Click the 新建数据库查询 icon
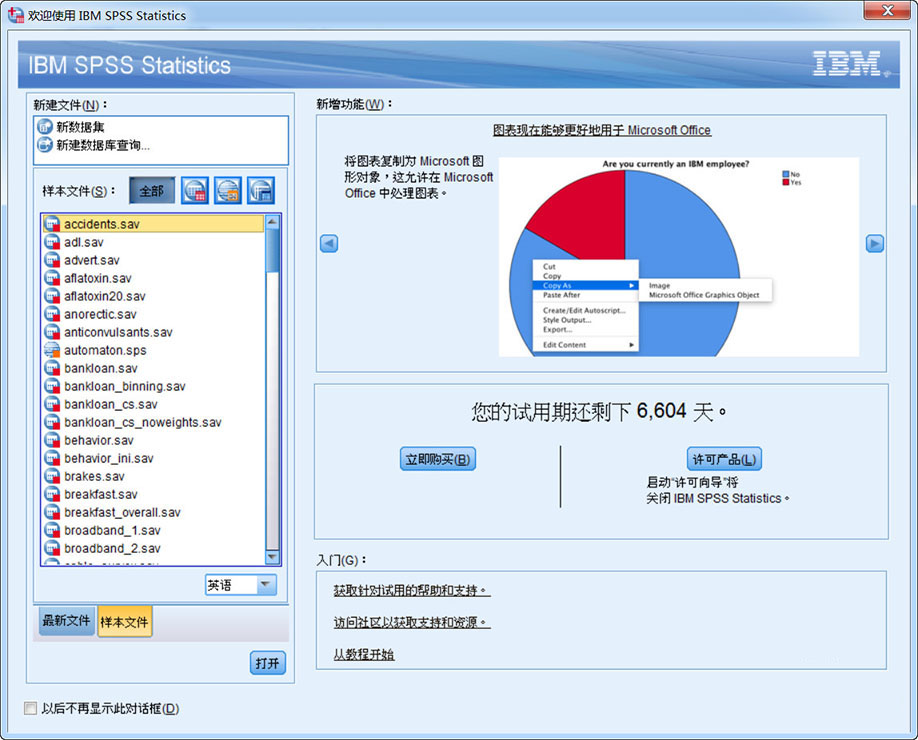 [44, 145]
